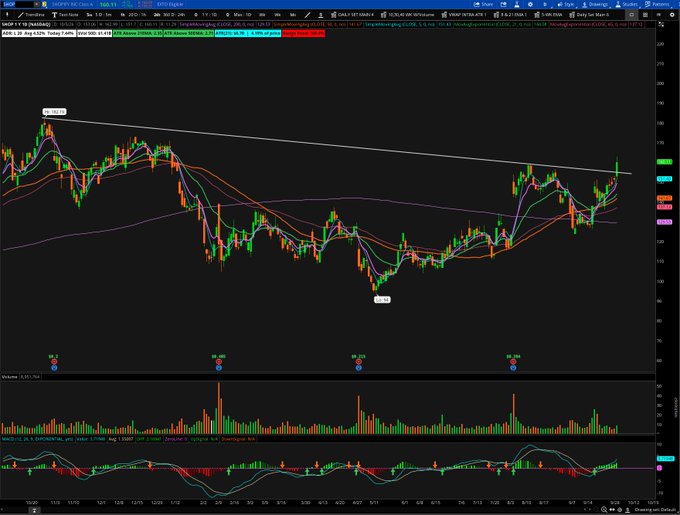The image size is (680, 515).
Task: Click the pan arrows icon in the bottom right
Action: point(612,510)
